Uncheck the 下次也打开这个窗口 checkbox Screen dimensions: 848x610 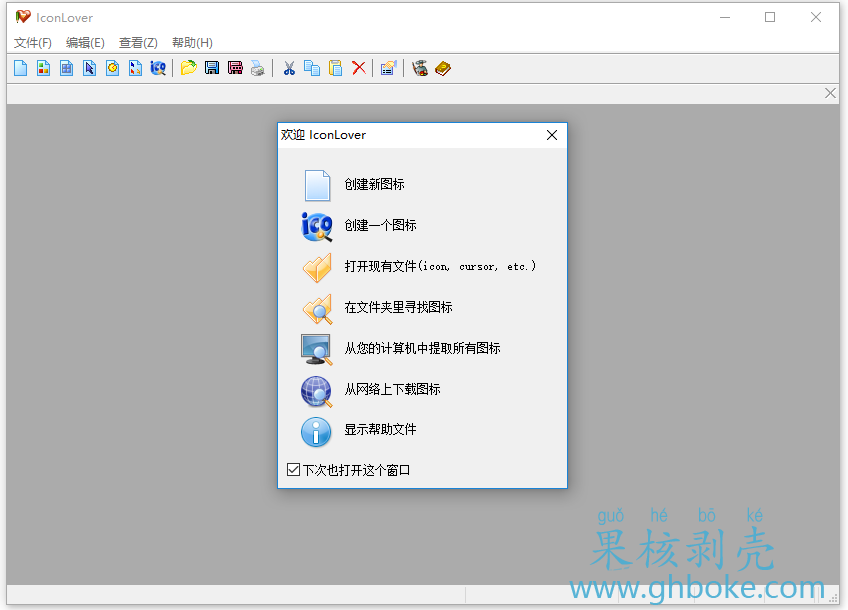click(x=293, y=469)
